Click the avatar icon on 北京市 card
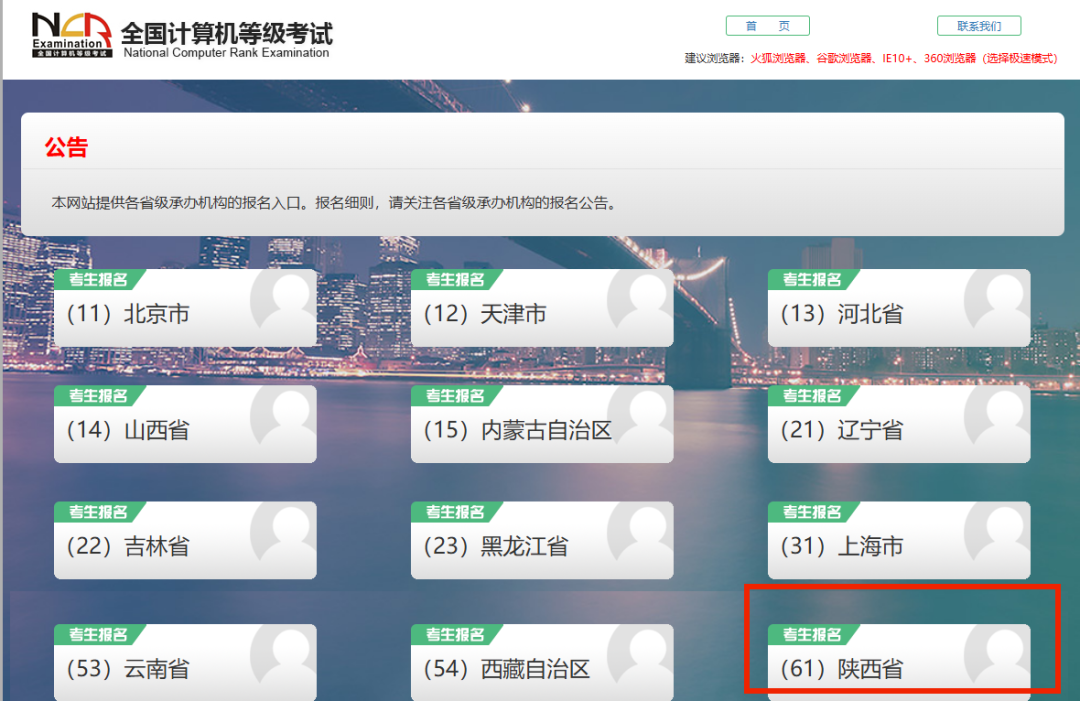The width and height of the screenshot is (1080, 701). click(283, 301)
